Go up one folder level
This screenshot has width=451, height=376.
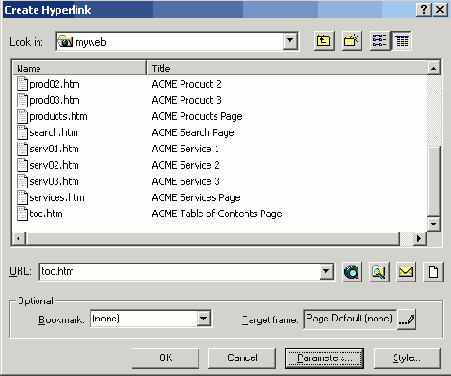coord(324,41)
